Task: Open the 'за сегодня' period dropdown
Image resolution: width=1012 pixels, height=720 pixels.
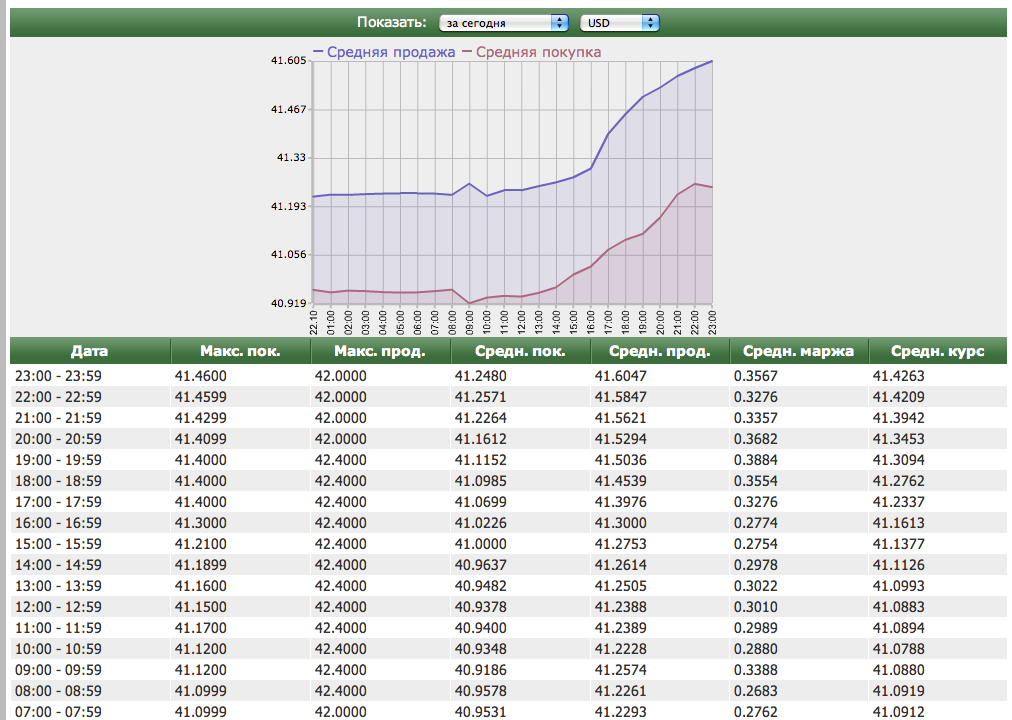Action: point(503,22)
